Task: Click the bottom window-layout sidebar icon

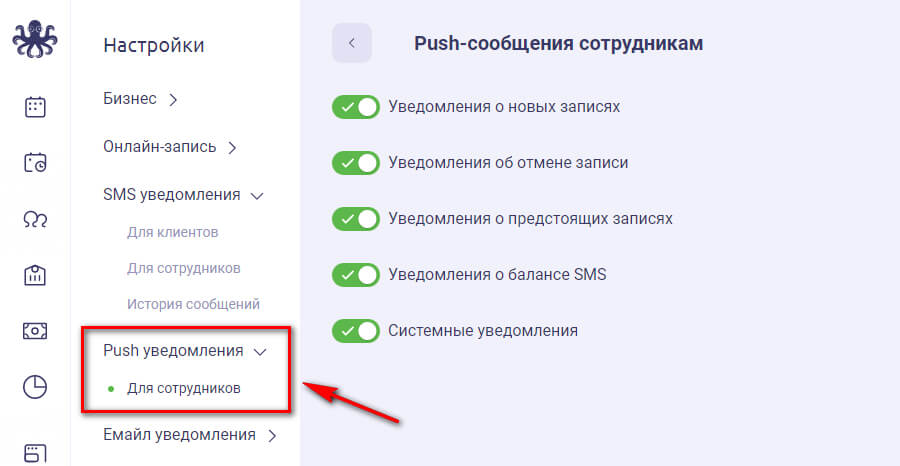Action: click(35, 451)
